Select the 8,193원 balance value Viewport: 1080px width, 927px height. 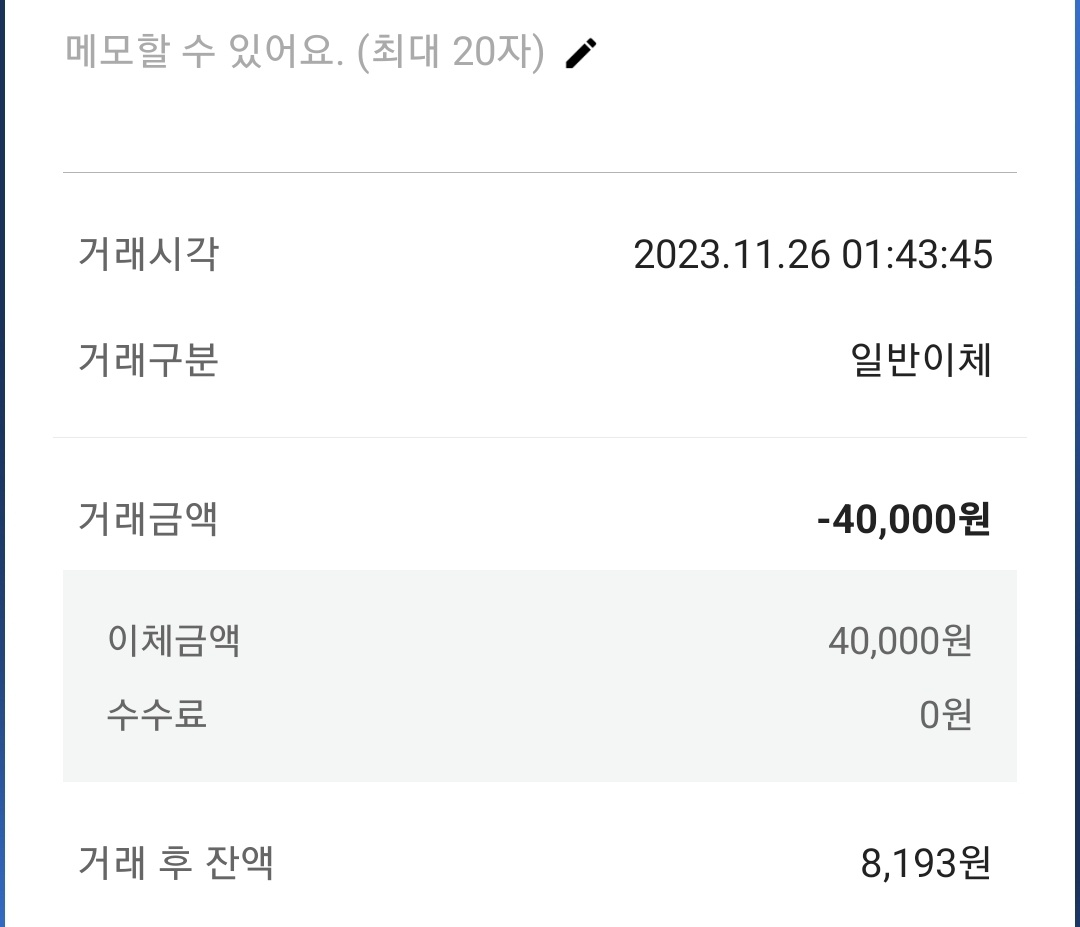[x=926, y=863]
